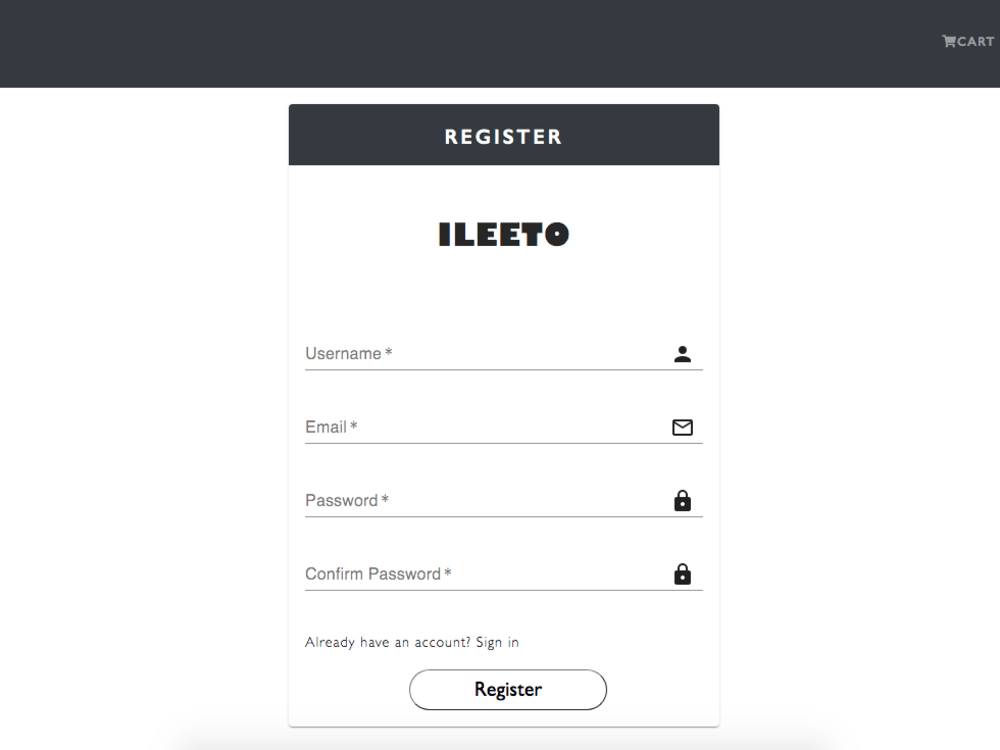Click the Register button

pyautogui.click(x=507, y=689)
